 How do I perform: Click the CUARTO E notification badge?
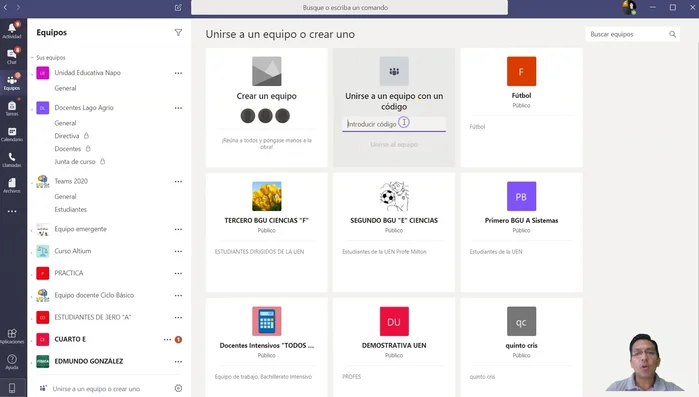(178, 340)
